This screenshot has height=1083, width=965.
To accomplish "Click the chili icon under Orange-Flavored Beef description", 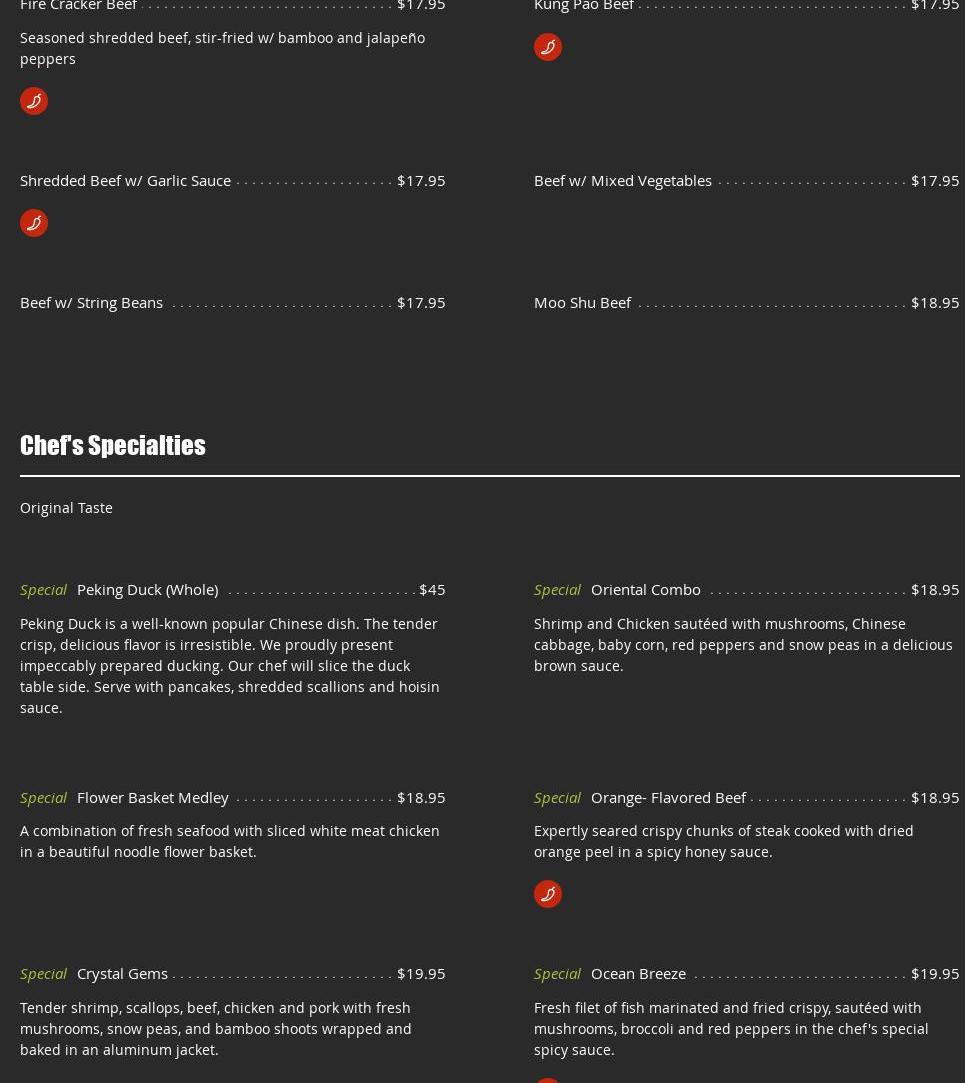I will click(x=548, y=894).
